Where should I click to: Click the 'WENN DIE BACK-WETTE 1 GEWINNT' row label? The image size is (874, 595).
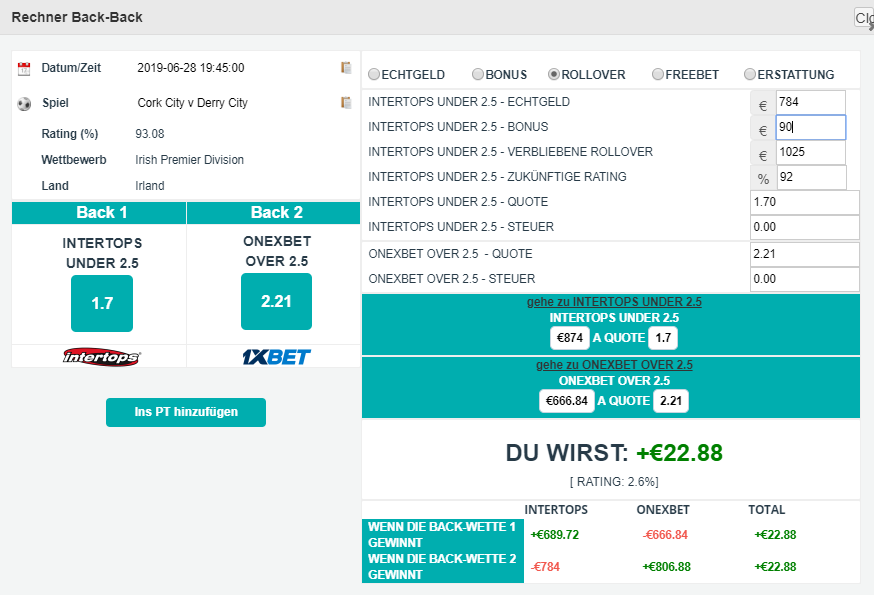[x=443, y=535]
